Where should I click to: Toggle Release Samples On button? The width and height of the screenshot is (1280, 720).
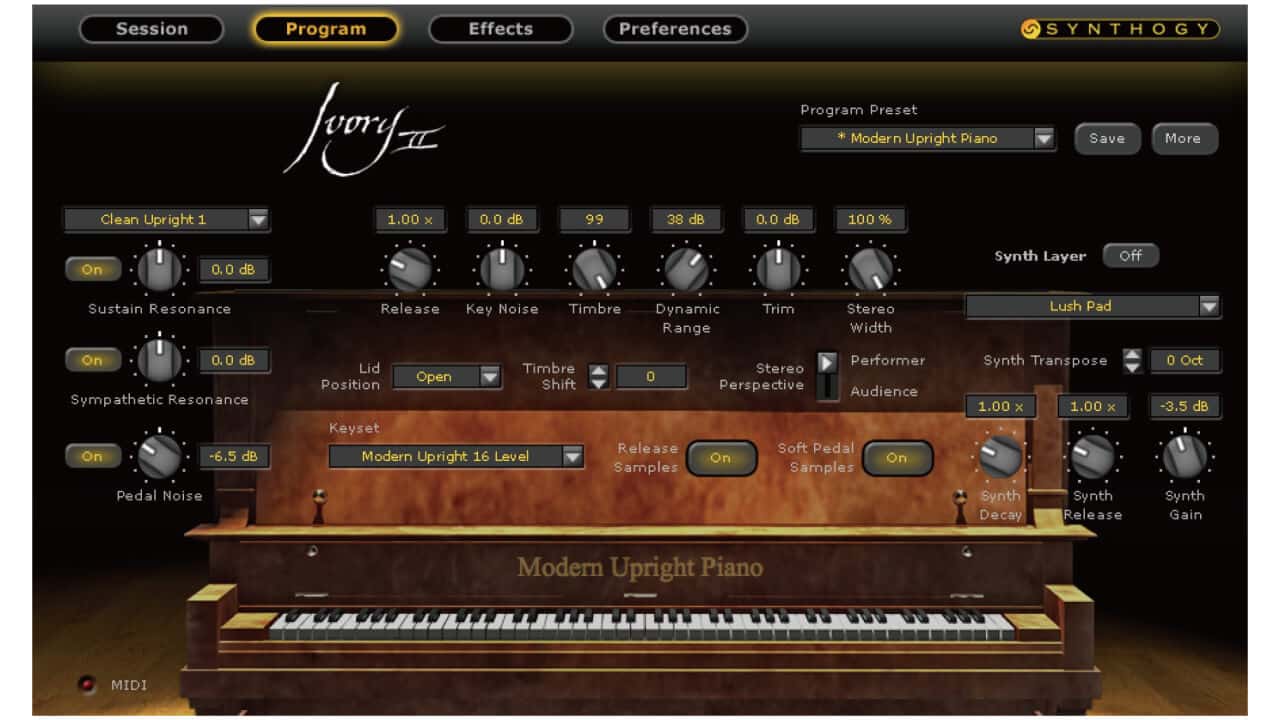(x=721, y=458)
